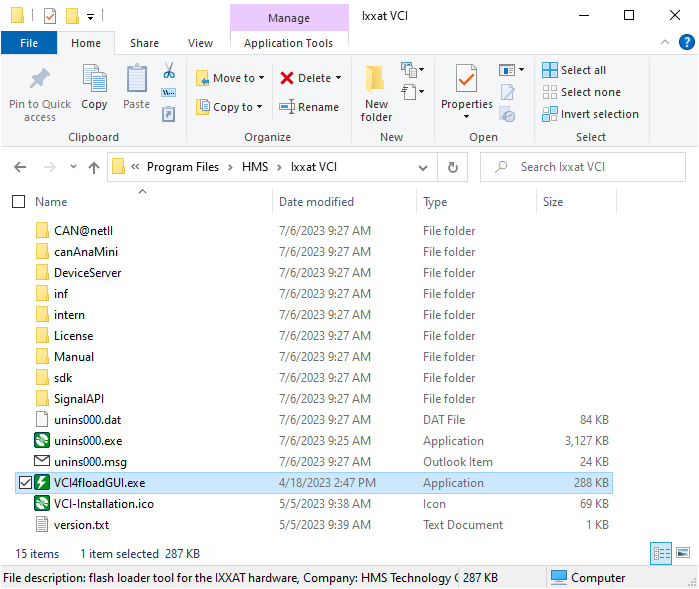Switch to the Home tab
The width and height of the screenshot is (699, 589).
point(86,43)
